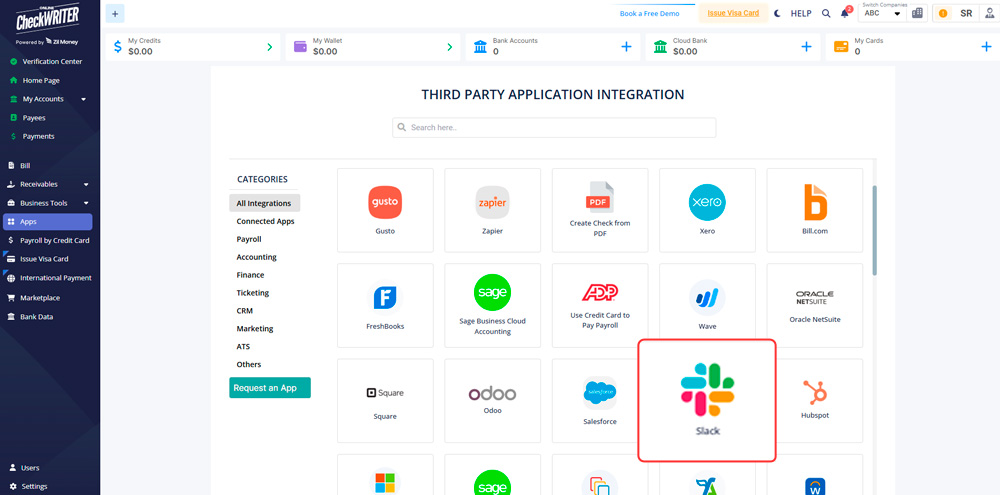Expand My Accounts in sidebar
Viewport: 1000px width, 495px height.
click(x=48, y=99)
